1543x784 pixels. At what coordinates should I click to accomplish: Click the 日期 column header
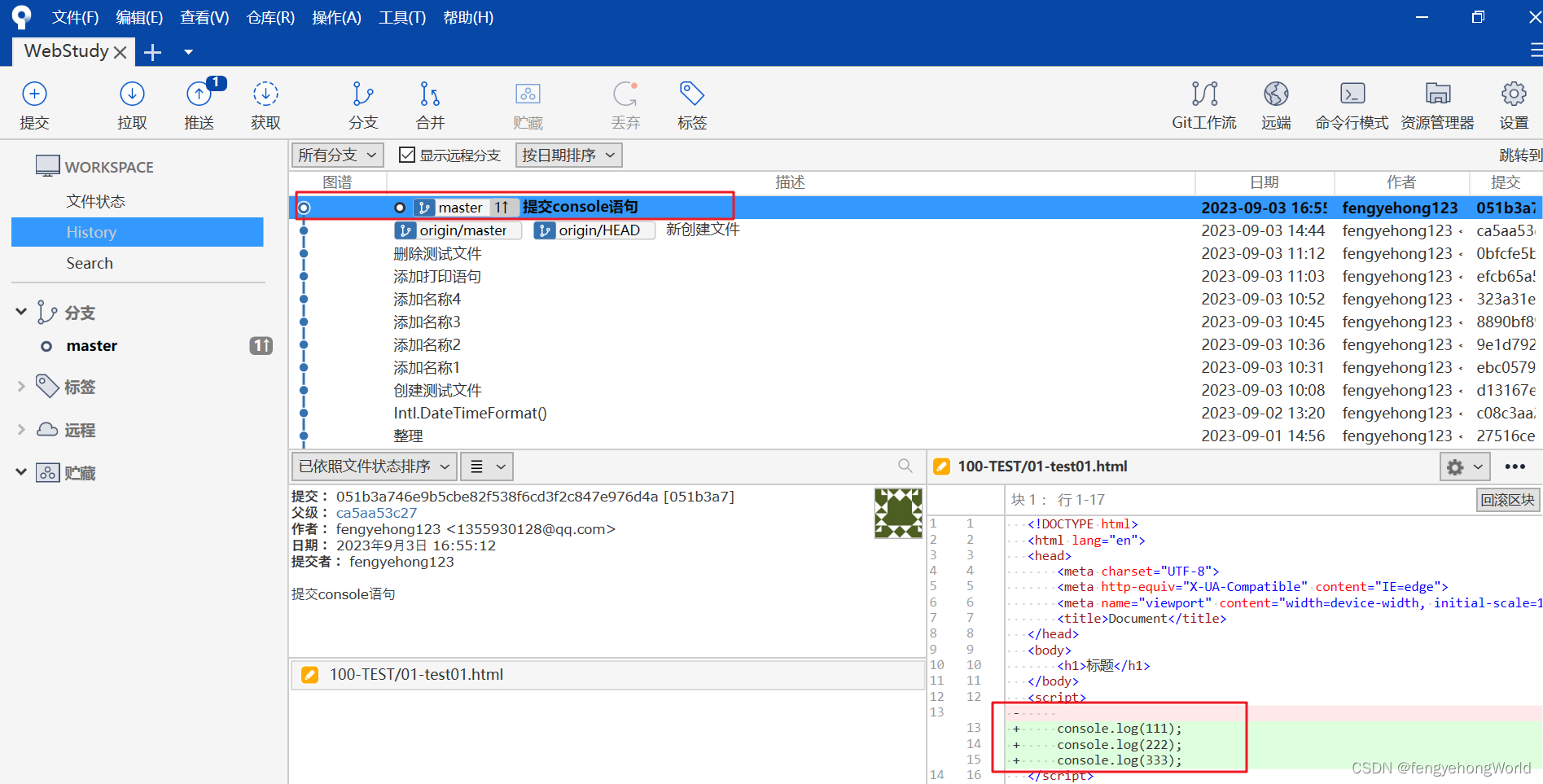pyautogui.click(x=1265, y=182)
